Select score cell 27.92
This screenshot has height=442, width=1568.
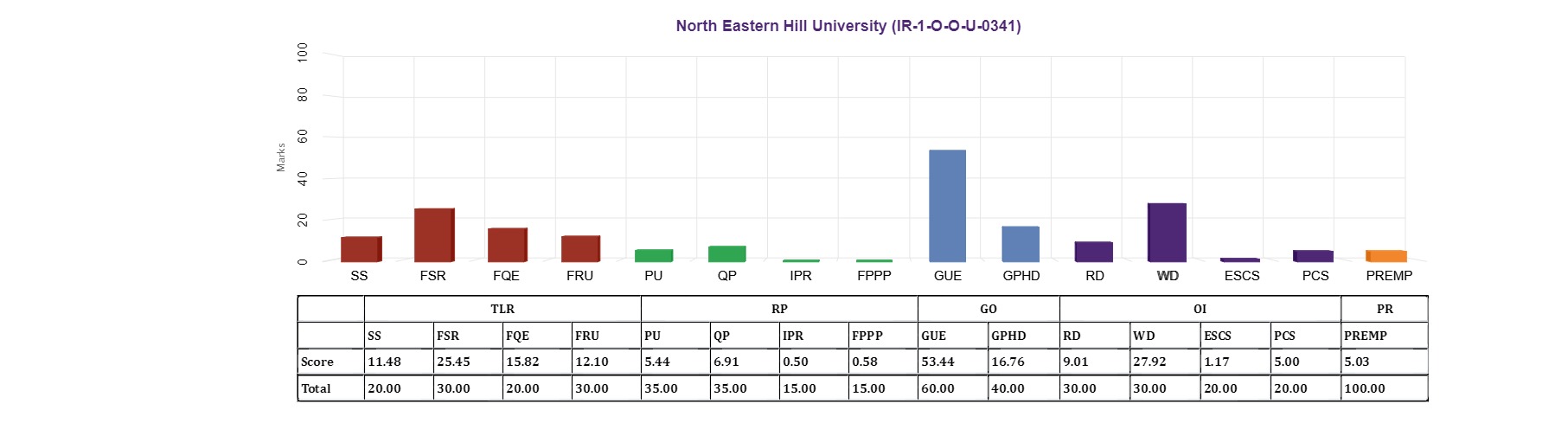[1165, 362]
